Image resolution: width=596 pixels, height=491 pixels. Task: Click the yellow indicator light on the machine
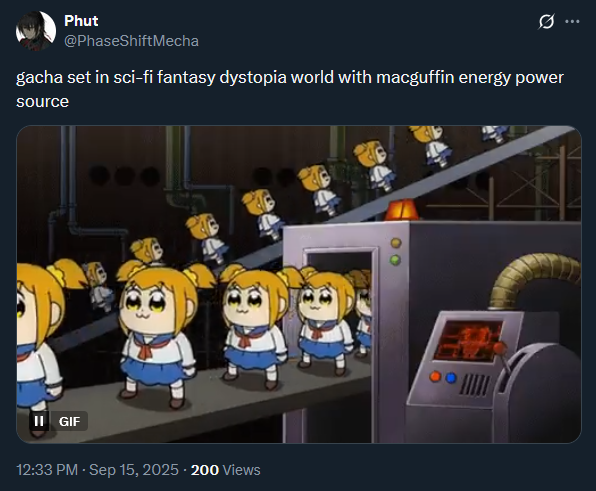click(396, 243)
